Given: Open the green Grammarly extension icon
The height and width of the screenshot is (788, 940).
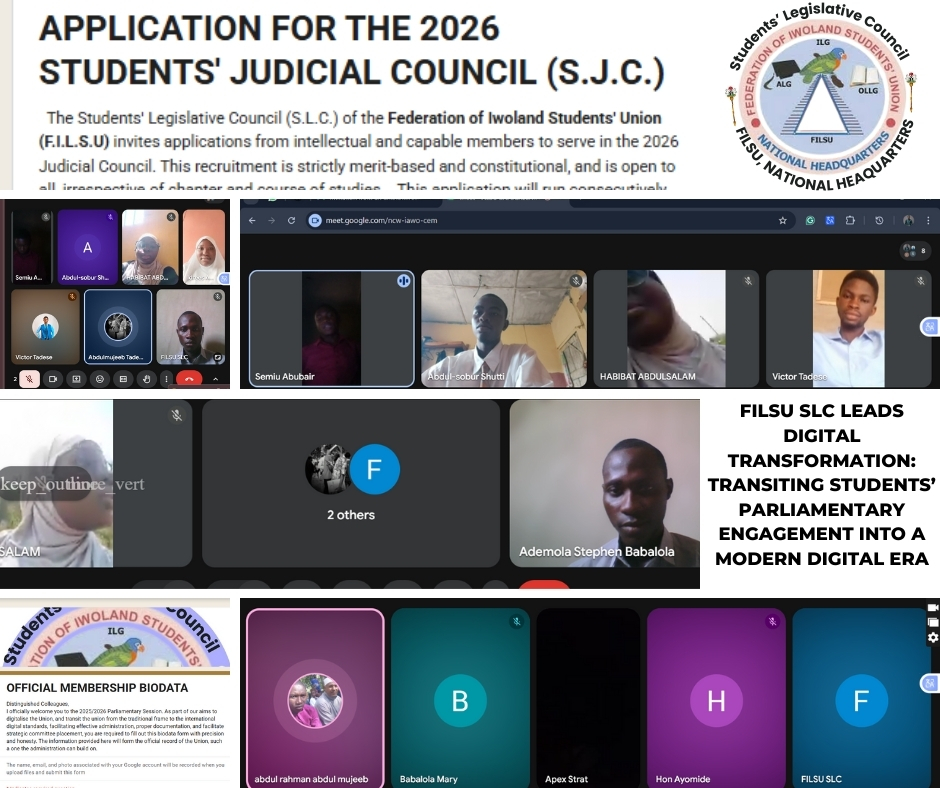Looking at the screenshot, I should pos(810,221).
